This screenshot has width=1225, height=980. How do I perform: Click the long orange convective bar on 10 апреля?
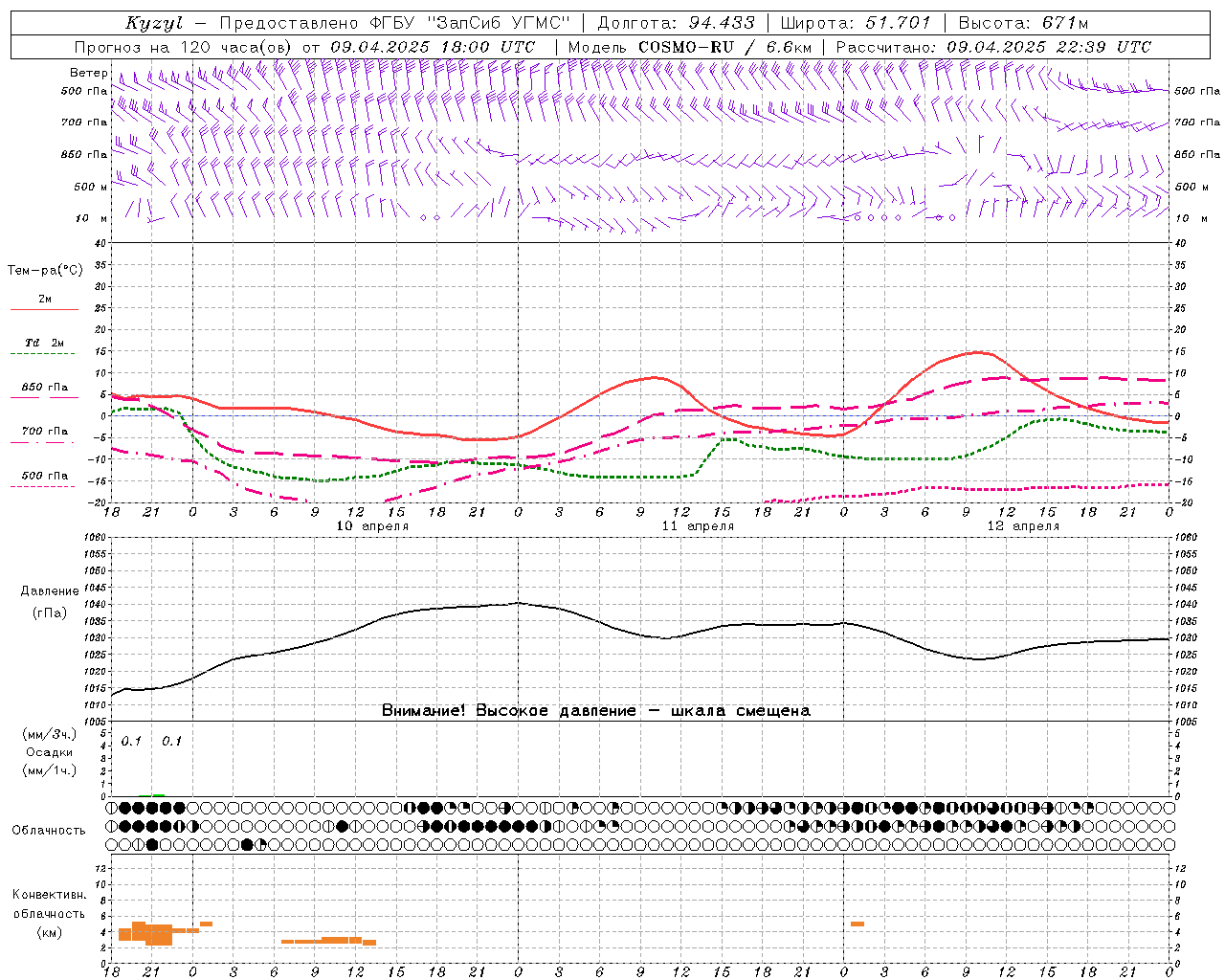tap(328, 941)
